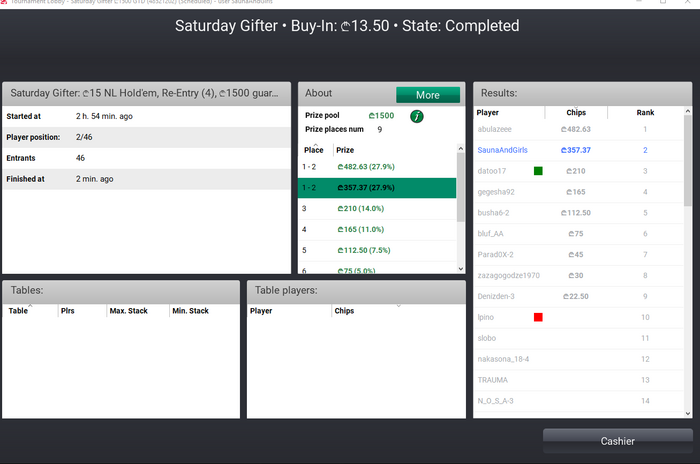Select player datoo17 in results

pyautogui.click(x=579, y=171)
